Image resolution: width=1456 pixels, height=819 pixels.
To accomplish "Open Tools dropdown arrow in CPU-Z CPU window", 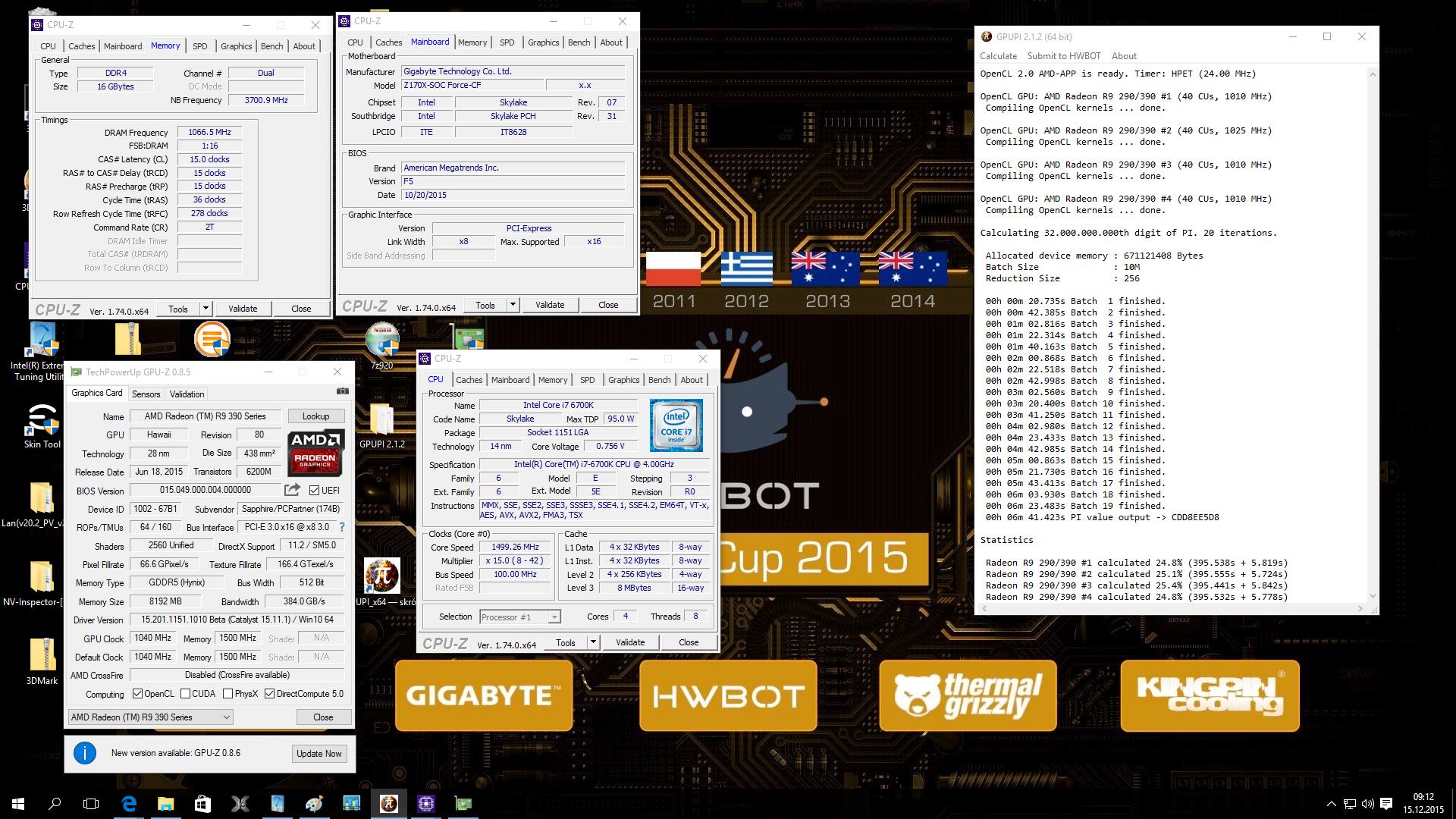I will tap(593, 642).
